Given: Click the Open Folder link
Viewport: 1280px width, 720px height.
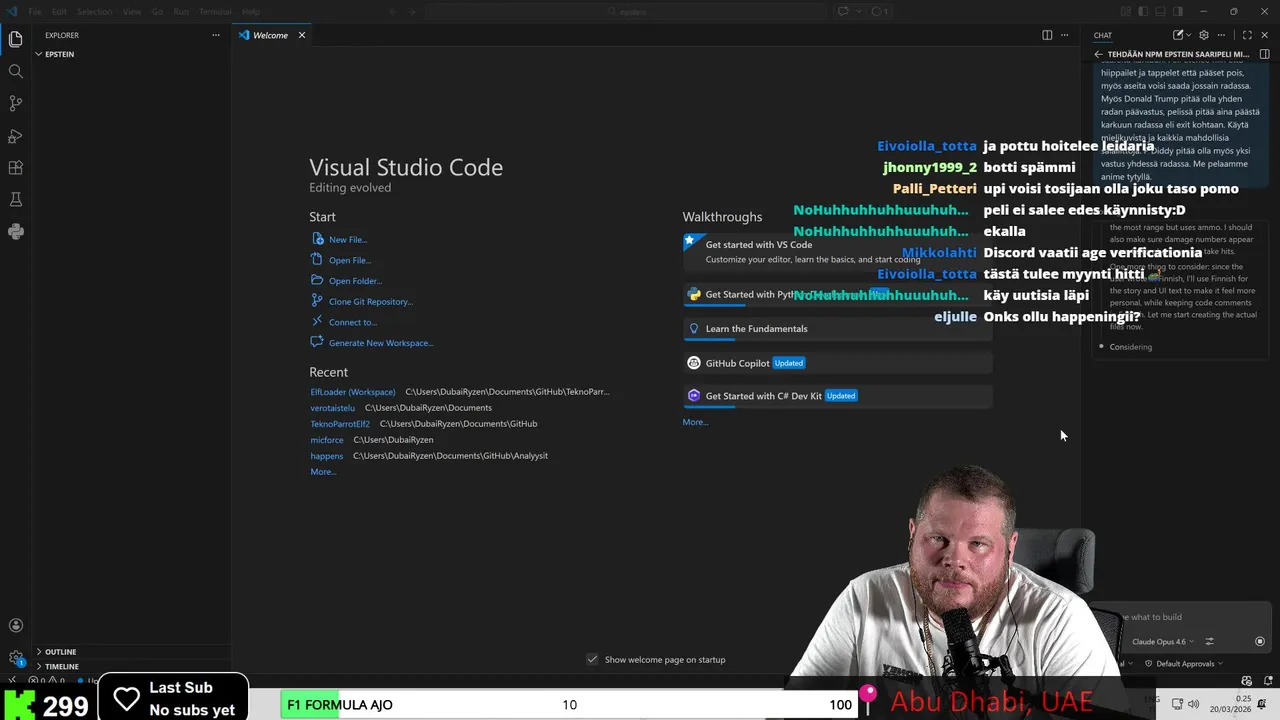Looking at the screenshot, I should pos(355,281).
